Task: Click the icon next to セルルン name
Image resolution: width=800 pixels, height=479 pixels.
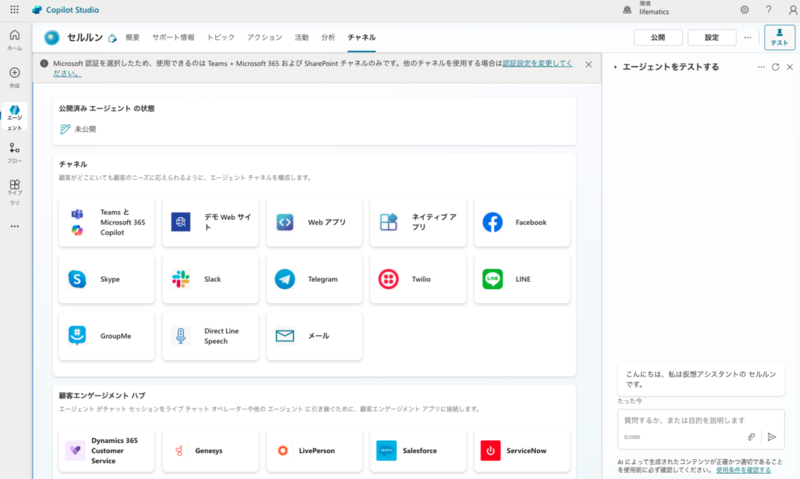Action: point(112,38)
